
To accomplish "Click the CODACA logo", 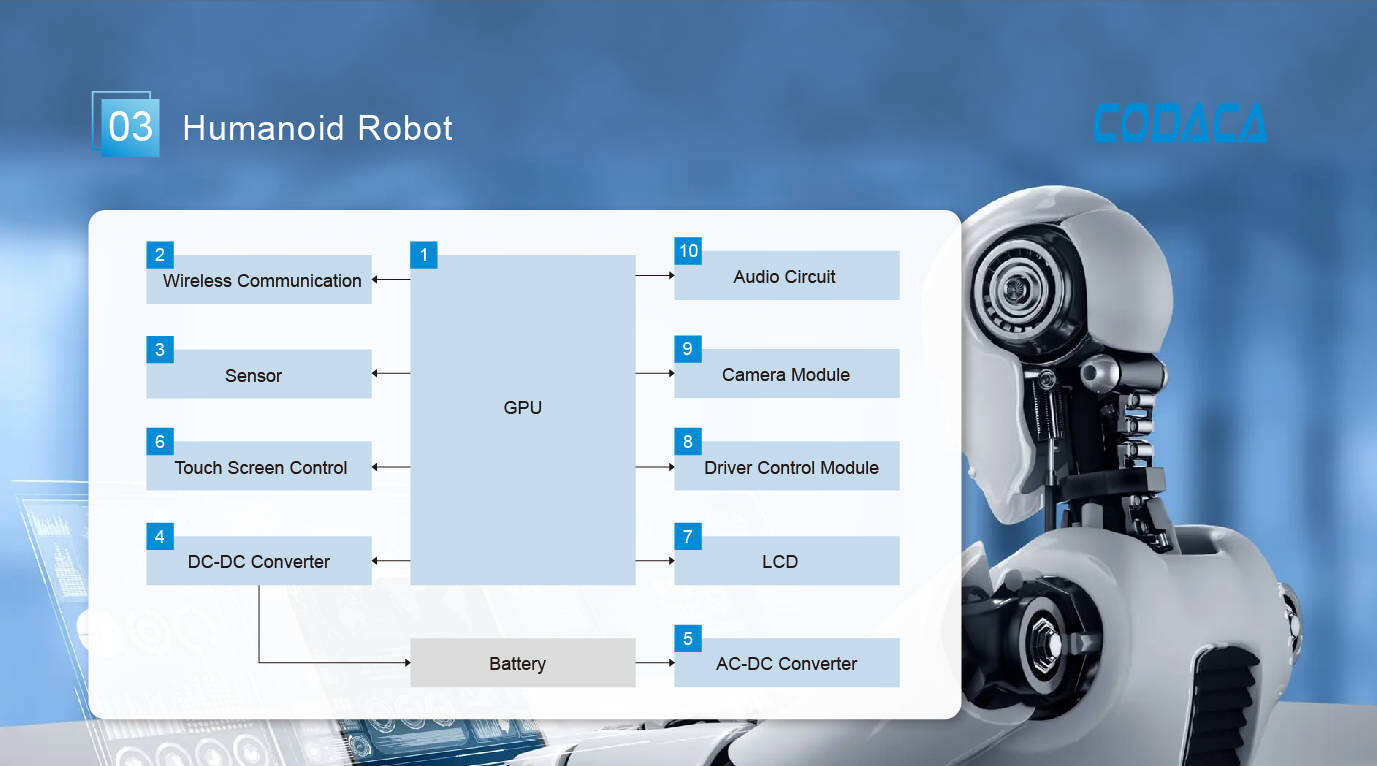I will [1180, 123].
